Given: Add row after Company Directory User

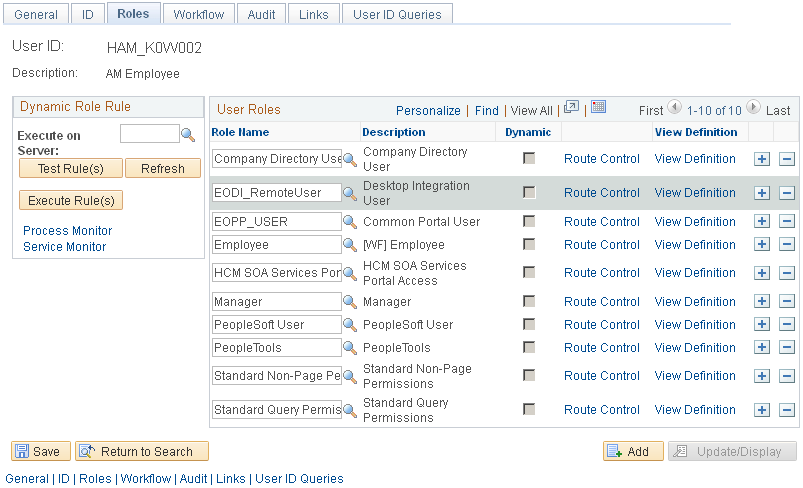Looking at the screenshot, I should 762,159.
